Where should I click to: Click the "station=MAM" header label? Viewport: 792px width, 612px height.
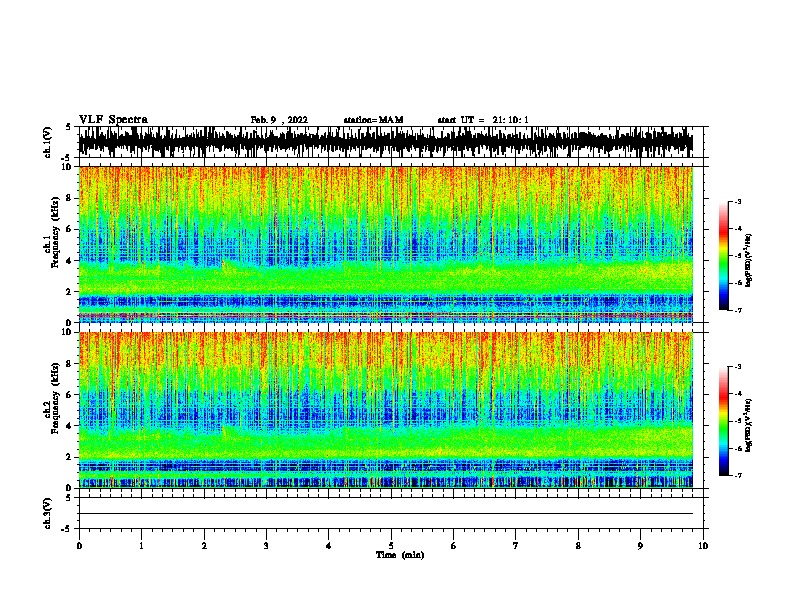(373, 120)
